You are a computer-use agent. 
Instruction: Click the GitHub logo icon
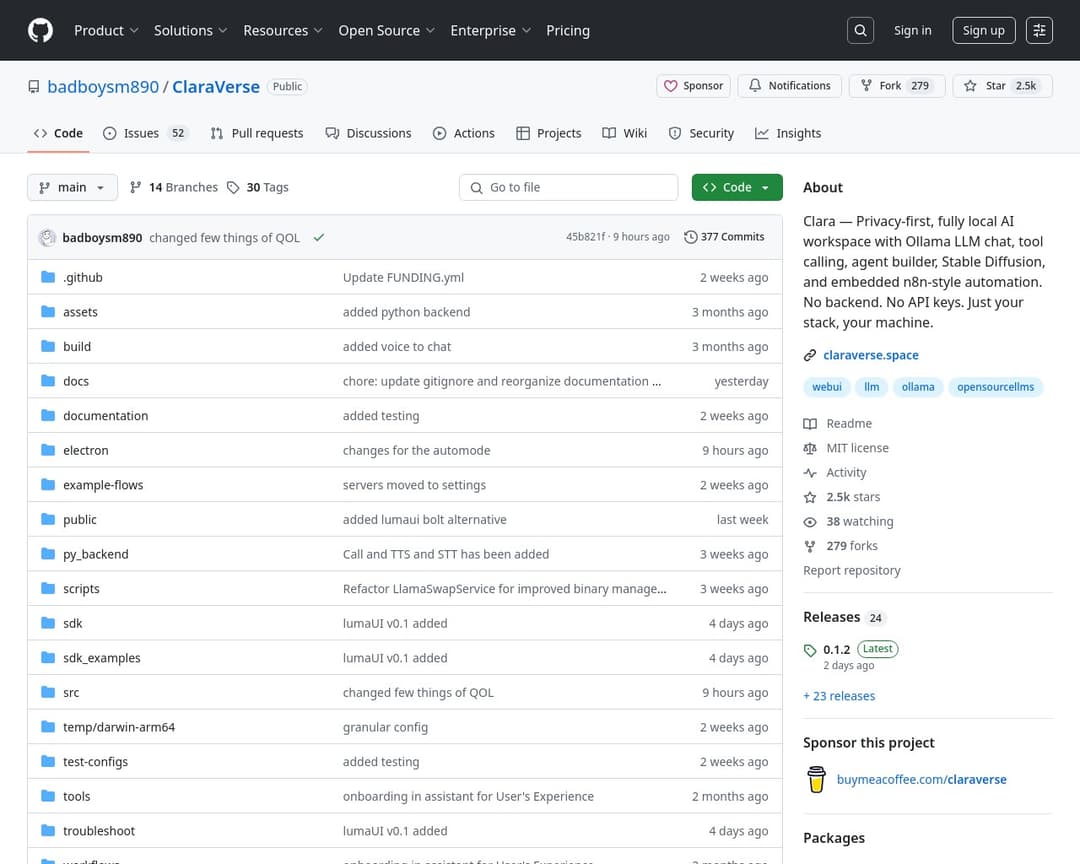(x=41, y=30)
